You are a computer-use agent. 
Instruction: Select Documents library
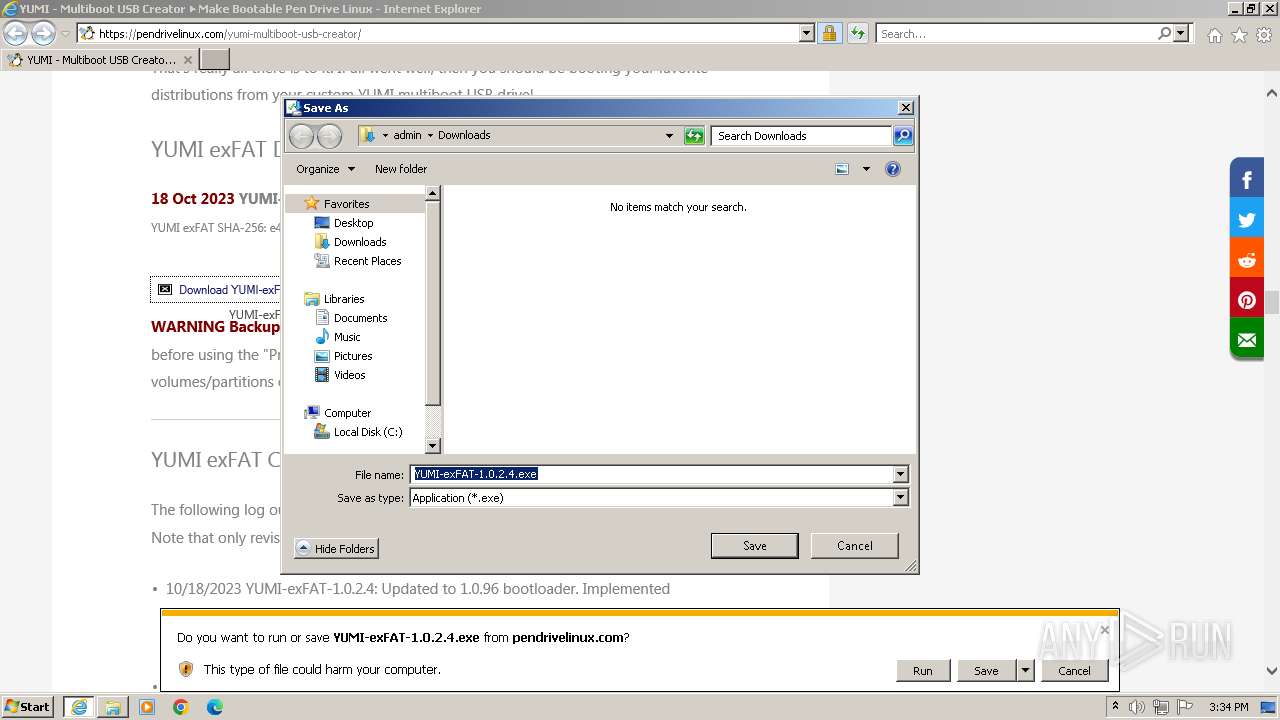tap(360, 318)
